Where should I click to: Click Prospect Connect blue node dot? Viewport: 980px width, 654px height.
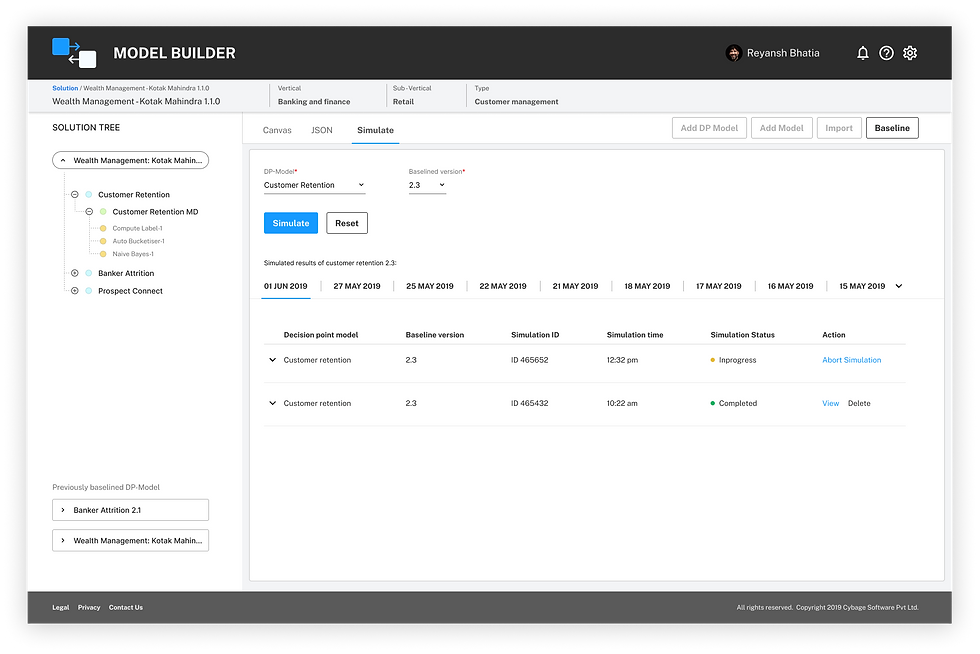click(x=89, y=291)
